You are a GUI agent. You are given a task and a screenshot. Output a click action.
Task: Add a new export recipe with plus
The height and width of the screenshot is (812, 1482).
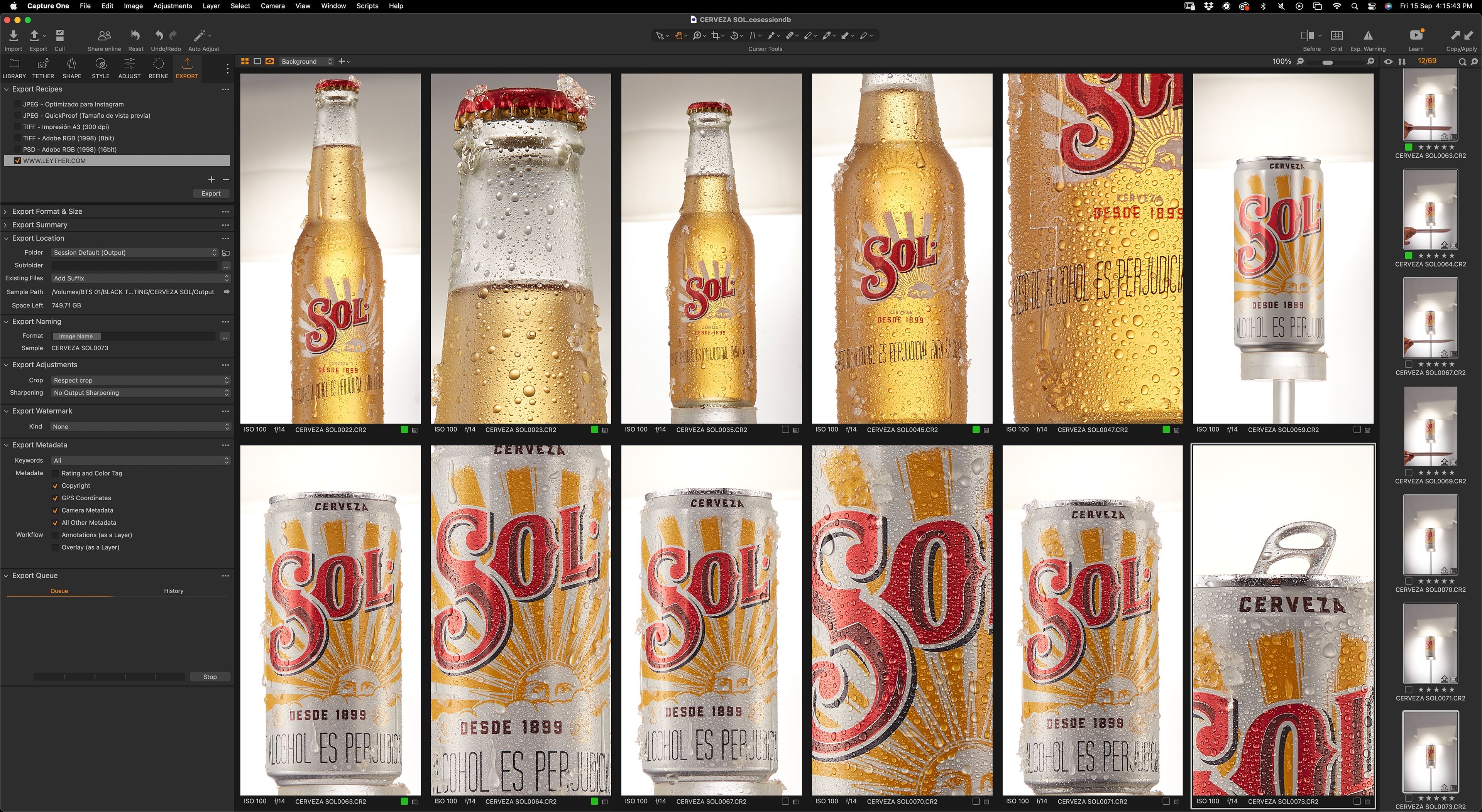pos(211,179)
